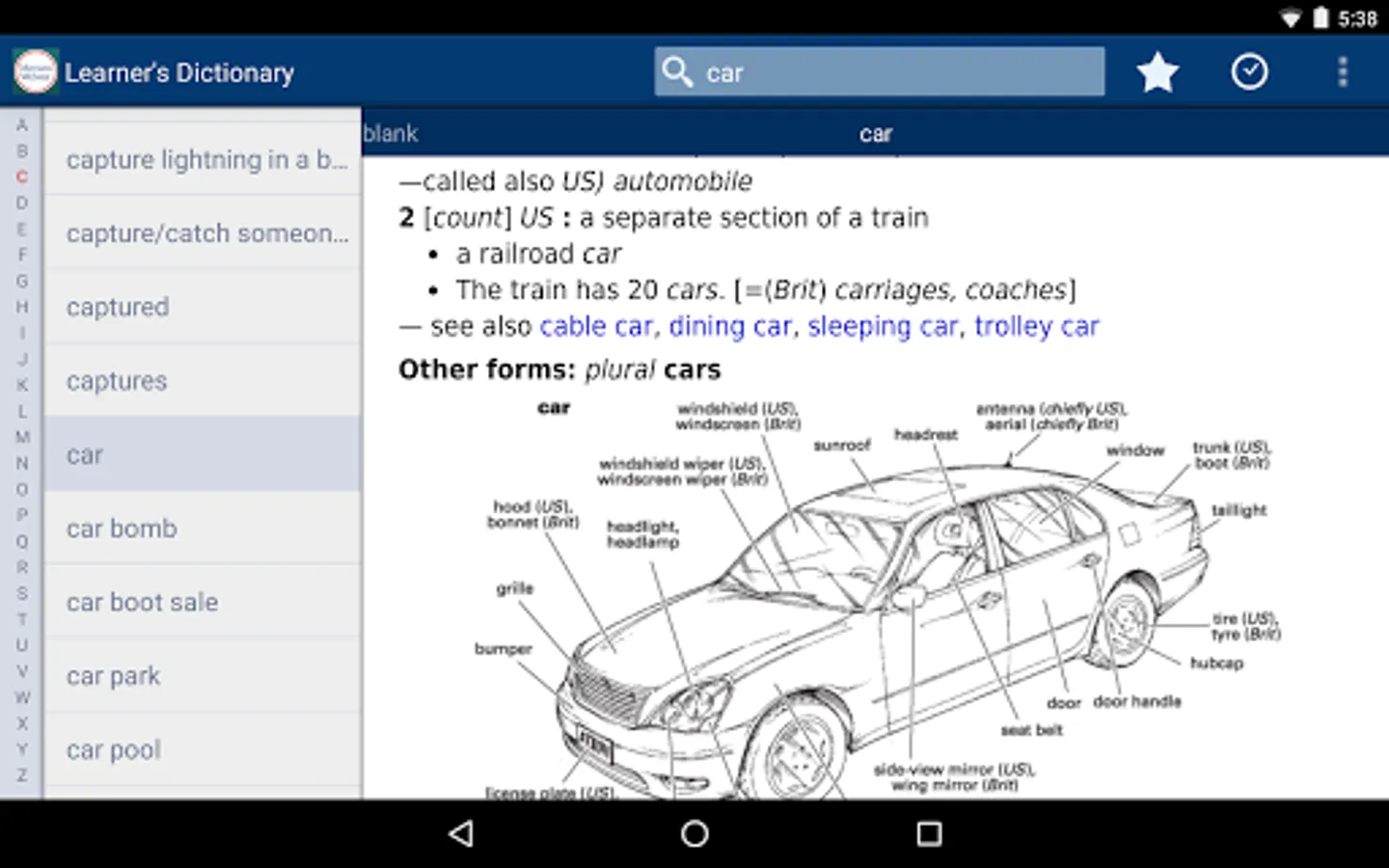1389x868 pixels.
Task: Click the search field containing 'car'
Action: [879, 71]
